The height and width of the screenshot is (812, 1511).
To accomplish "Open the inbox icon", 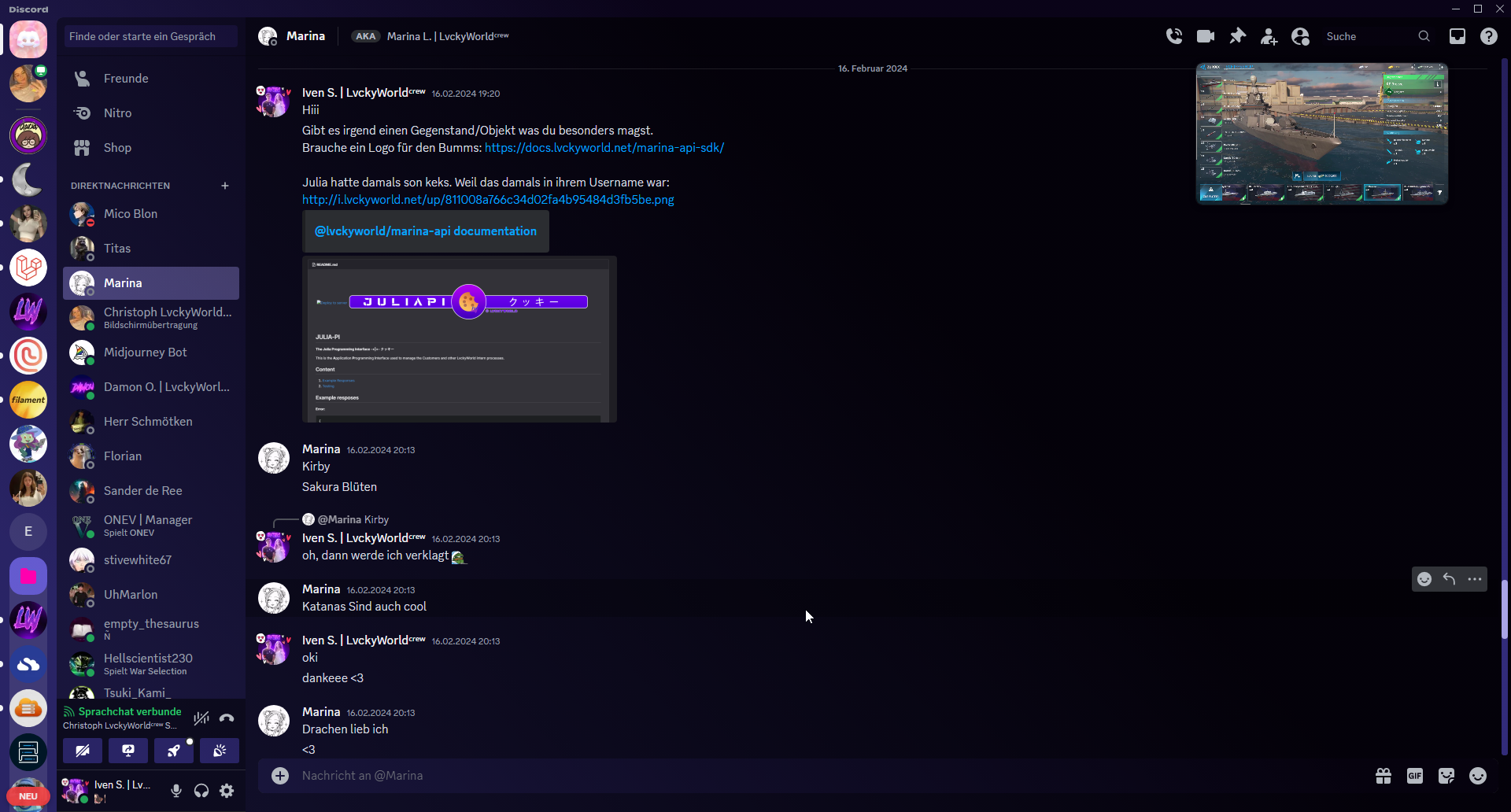I will tap(1457, 36).
